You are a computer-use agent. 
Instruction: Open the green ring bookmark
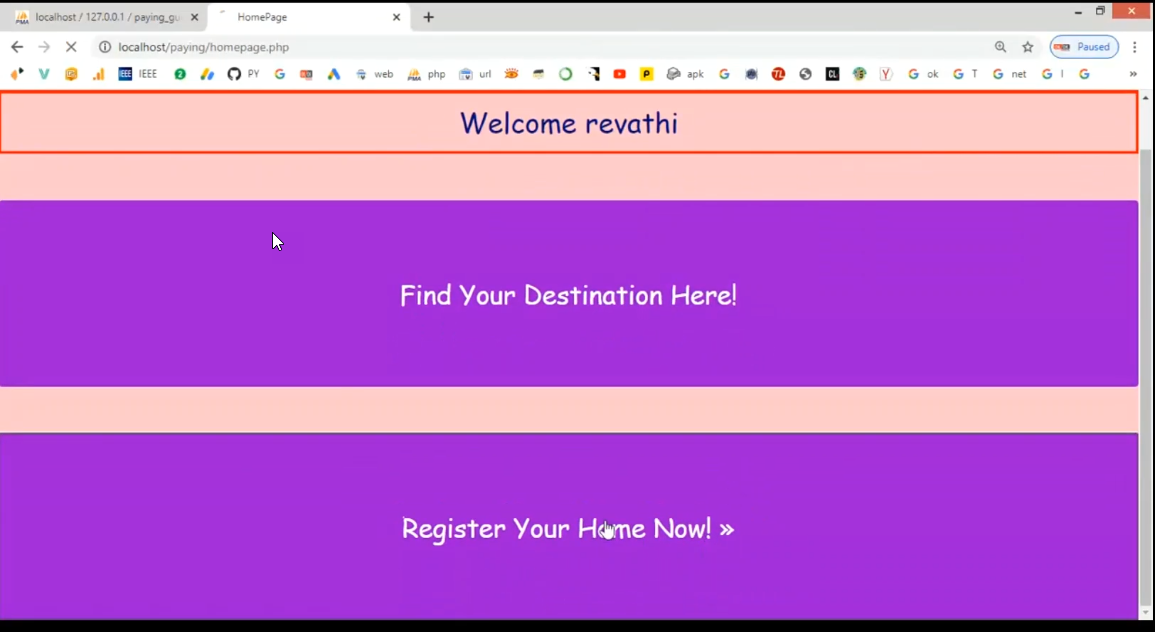coord(565,74)
